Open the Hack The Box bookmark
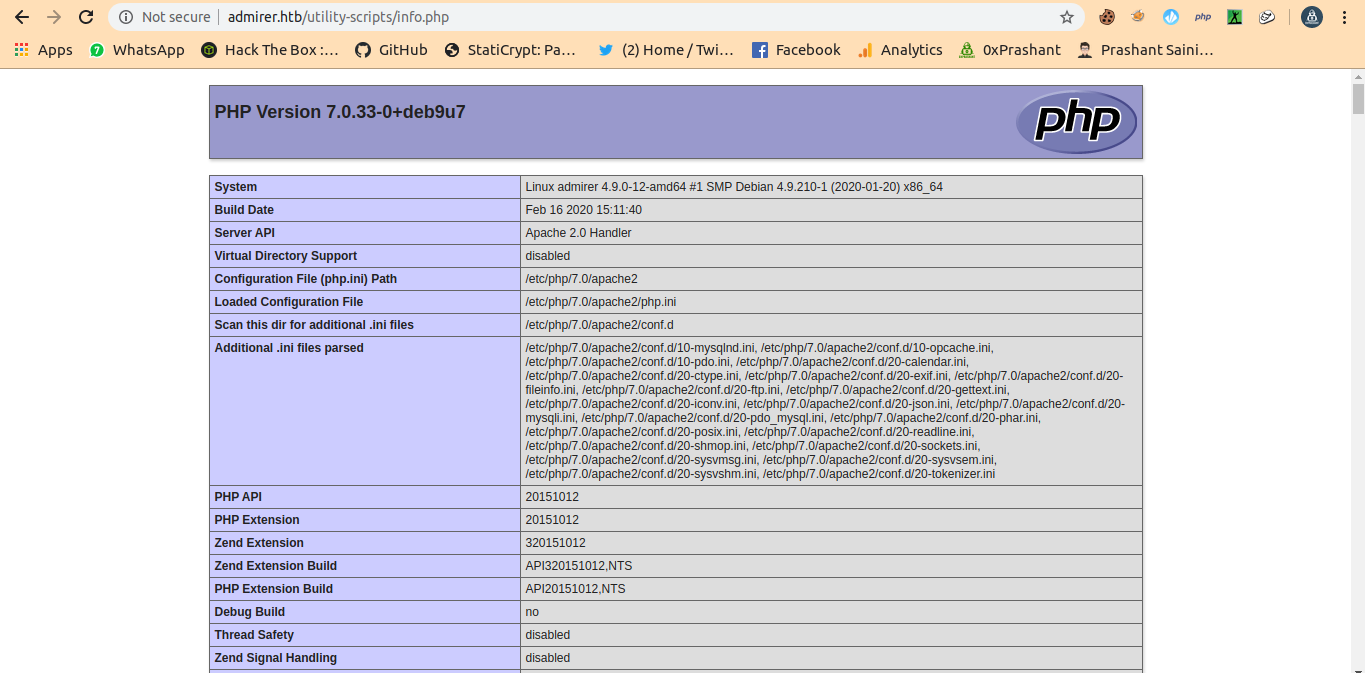The height and width of the screenshot is (673, 1365). [x=270, y=50]
